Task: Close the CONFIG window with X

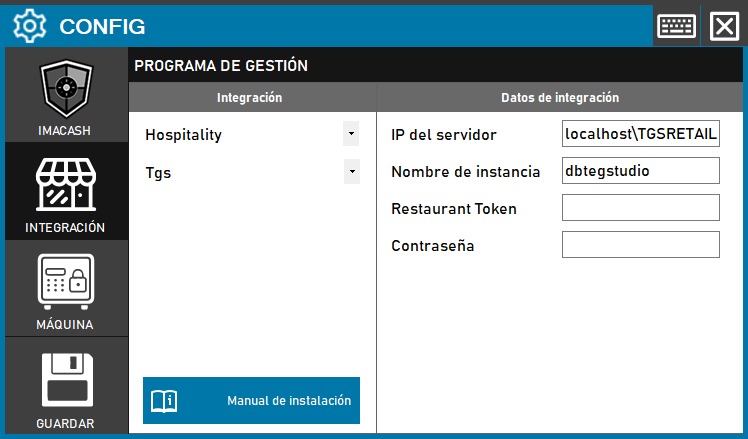Action: [x=723, y=26]
